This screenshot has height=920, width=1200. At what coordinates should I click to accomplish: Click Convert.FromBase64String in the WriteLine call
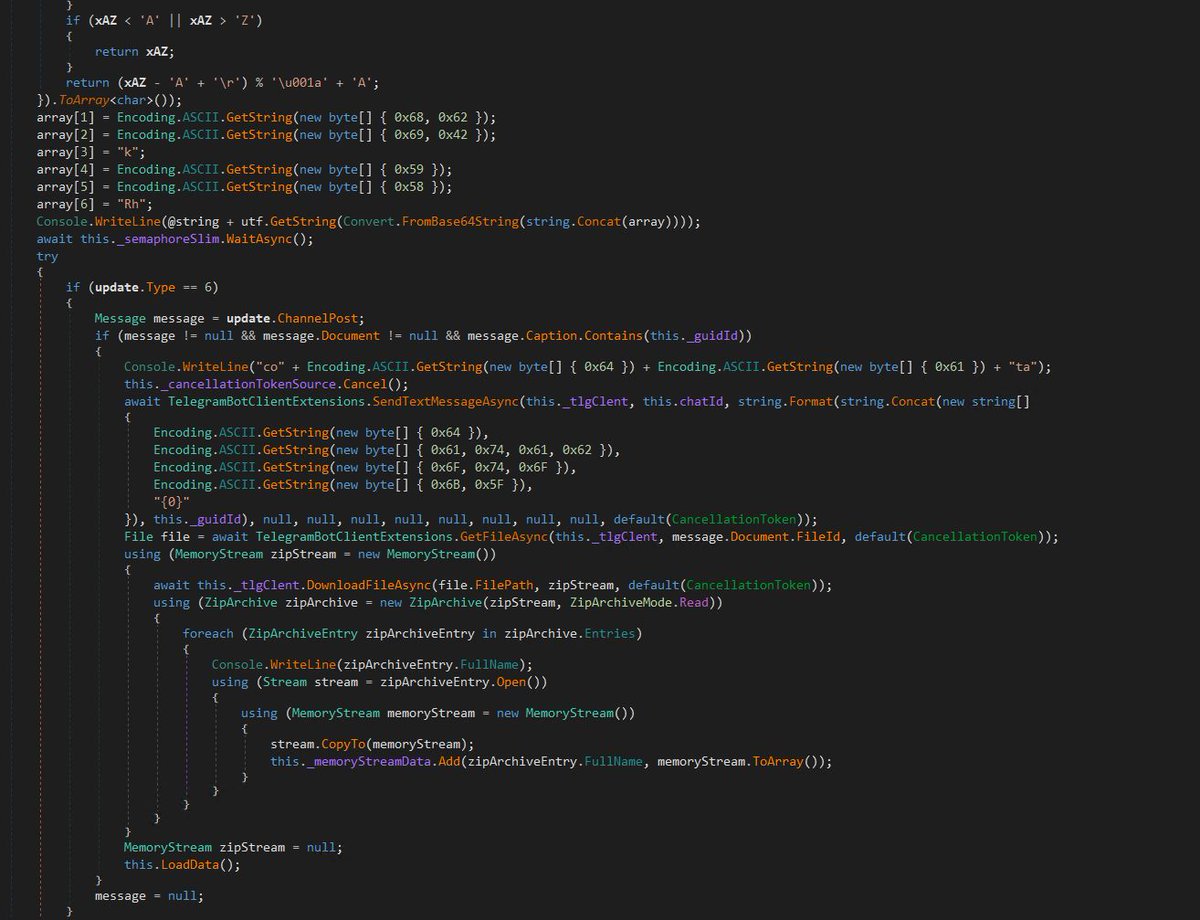click(432, 221)
